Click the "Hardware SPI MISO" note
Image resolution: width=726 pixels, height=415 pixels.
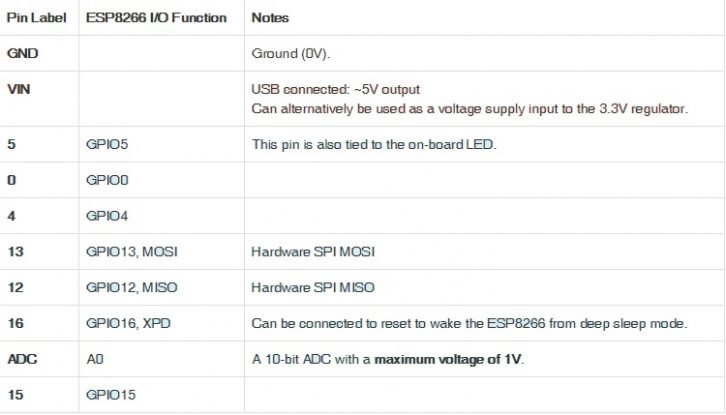tap(314, 288)
